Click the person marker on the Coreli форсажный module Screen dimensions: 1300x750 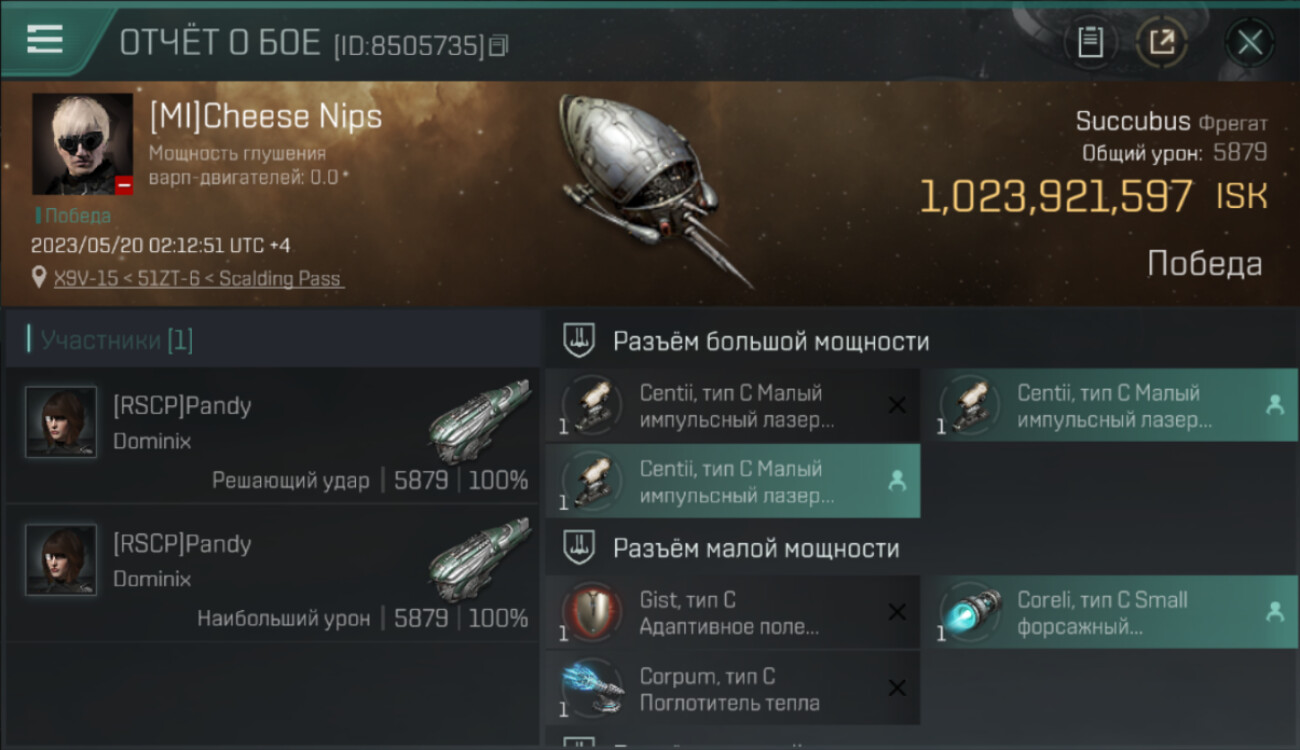coord(1274,612)
